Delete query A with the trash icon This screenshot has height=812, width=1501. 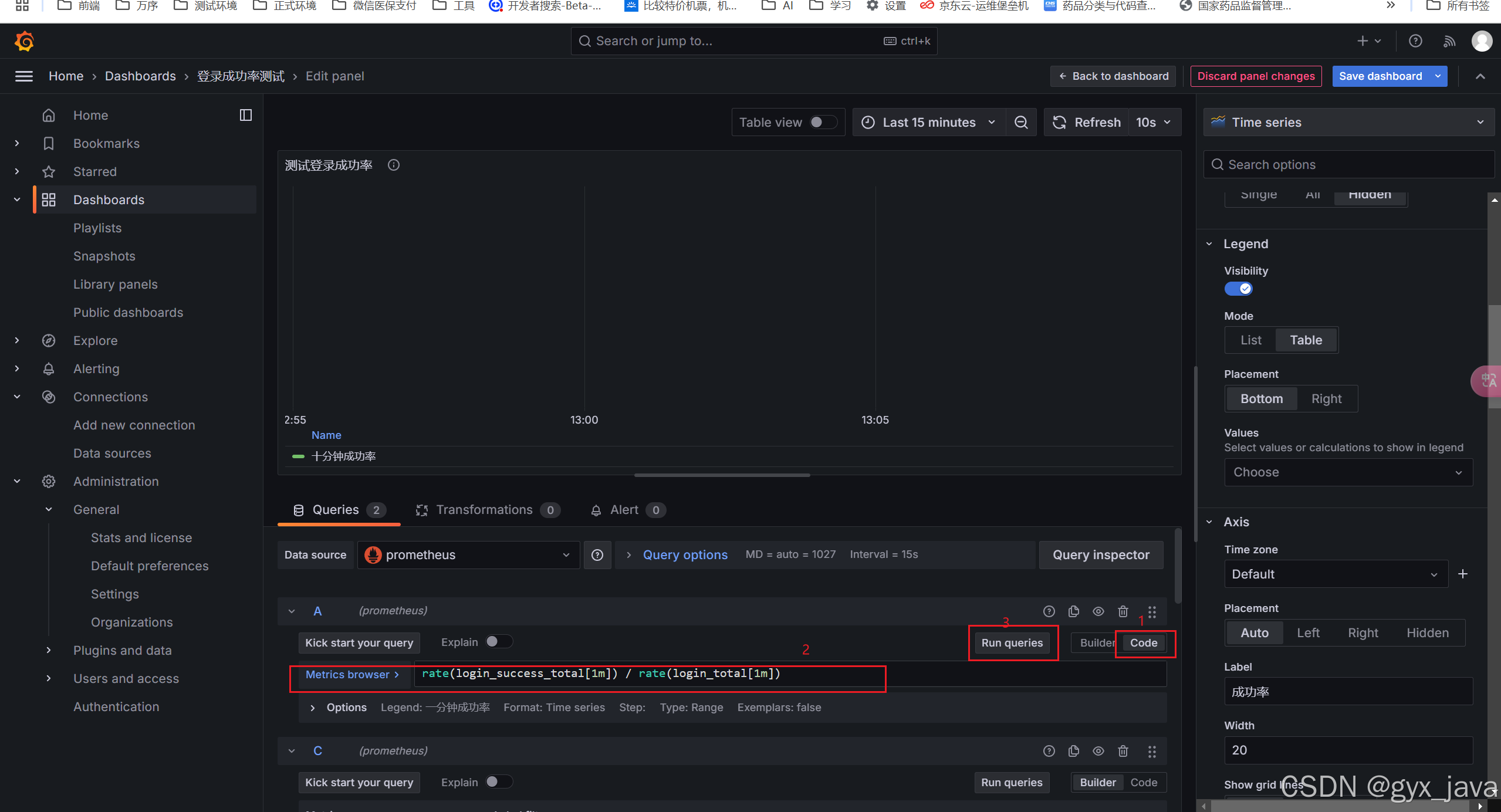tap(1123, 611)
